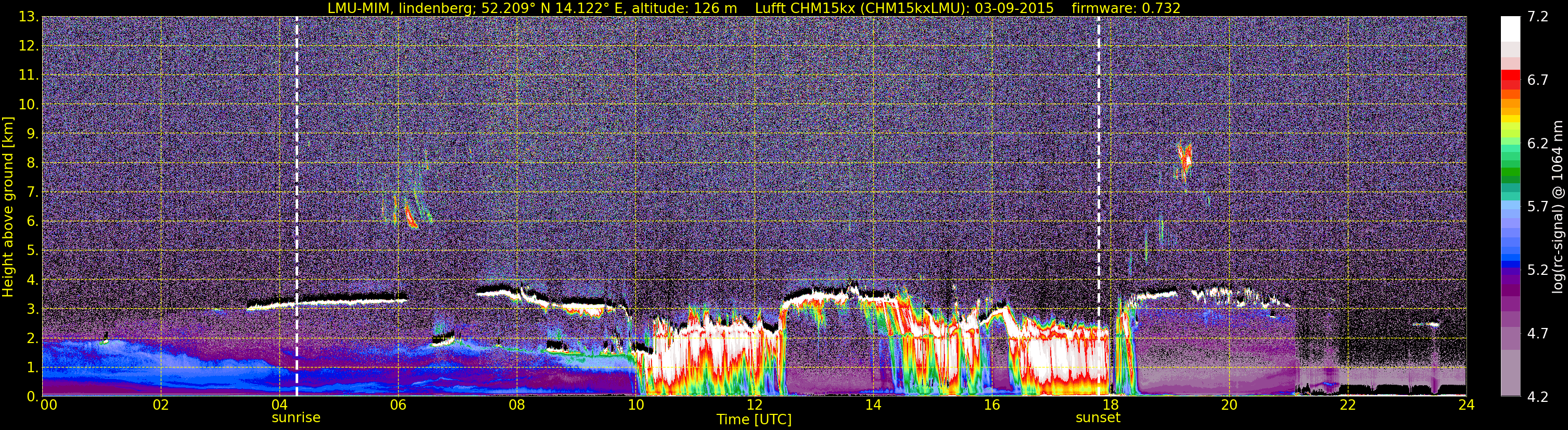
Task: Click the x-axis tick label '08'
Action: click(517, 406)
